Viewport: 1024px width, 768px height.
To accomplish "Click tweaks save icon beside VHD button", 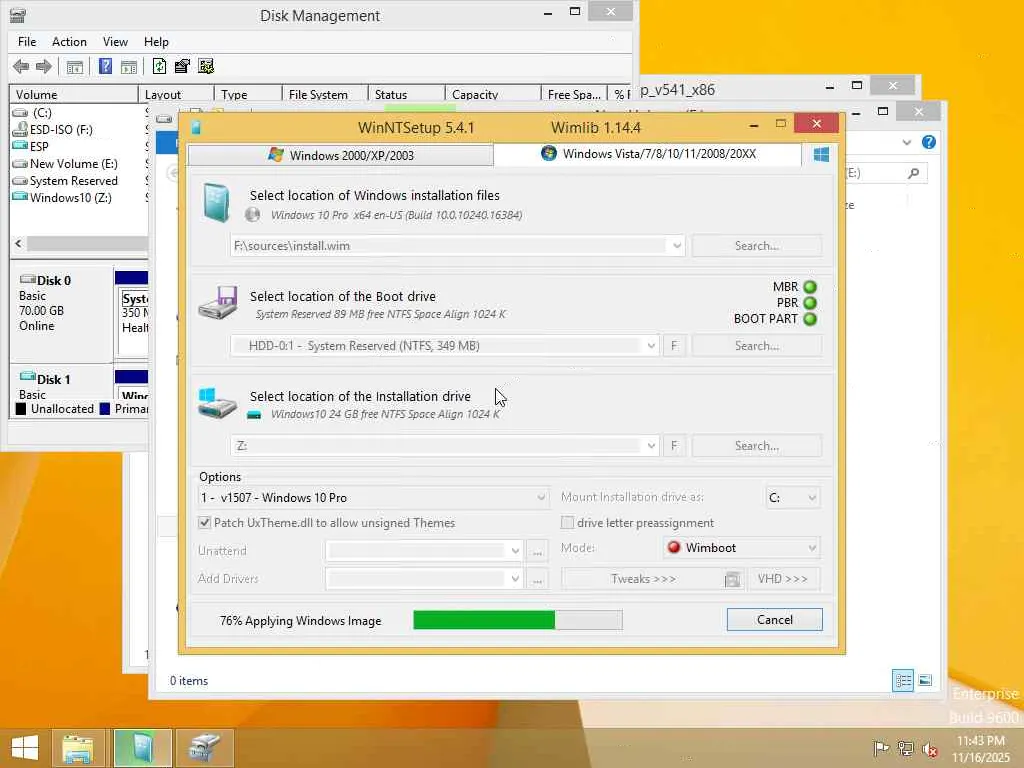I will coord(733,579).
